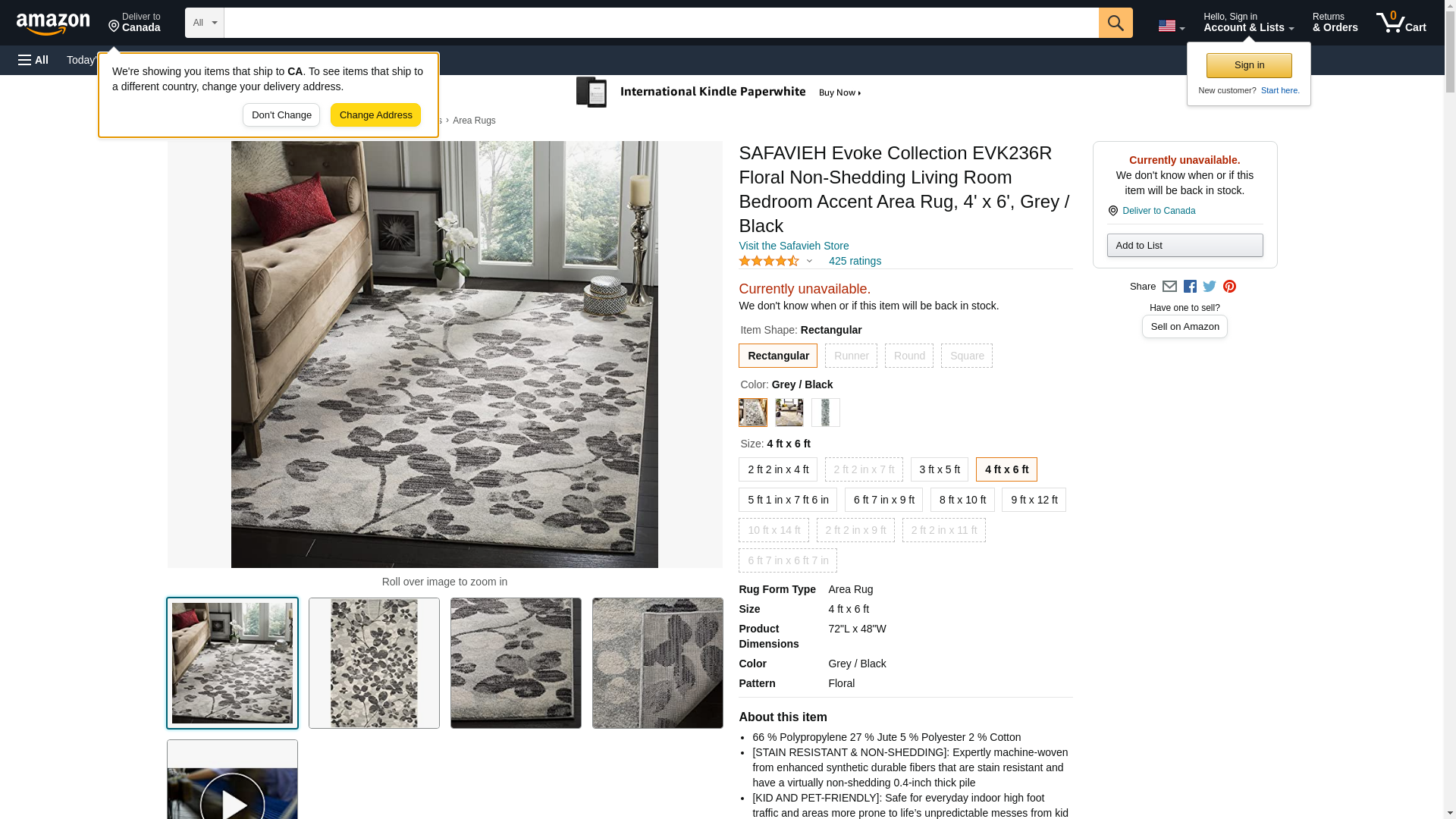Image resolution: width=1456 pixels, height=819 pixels.
Task: Open the search category All dropdown
Action: [x=205, y=23]
